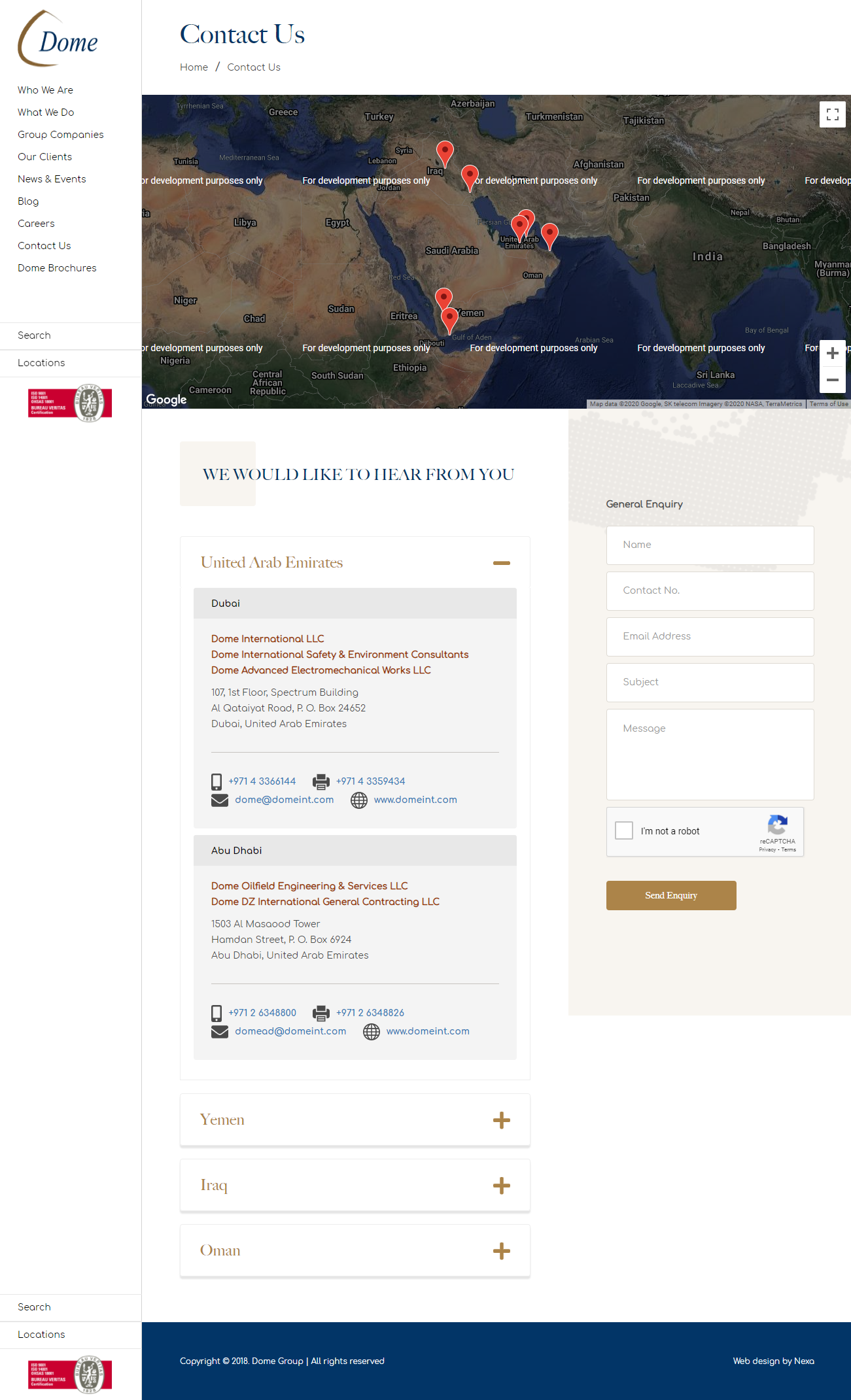Click the upper Bureau Veritas certification badge

pyautogui.click(x=70, y=403)
